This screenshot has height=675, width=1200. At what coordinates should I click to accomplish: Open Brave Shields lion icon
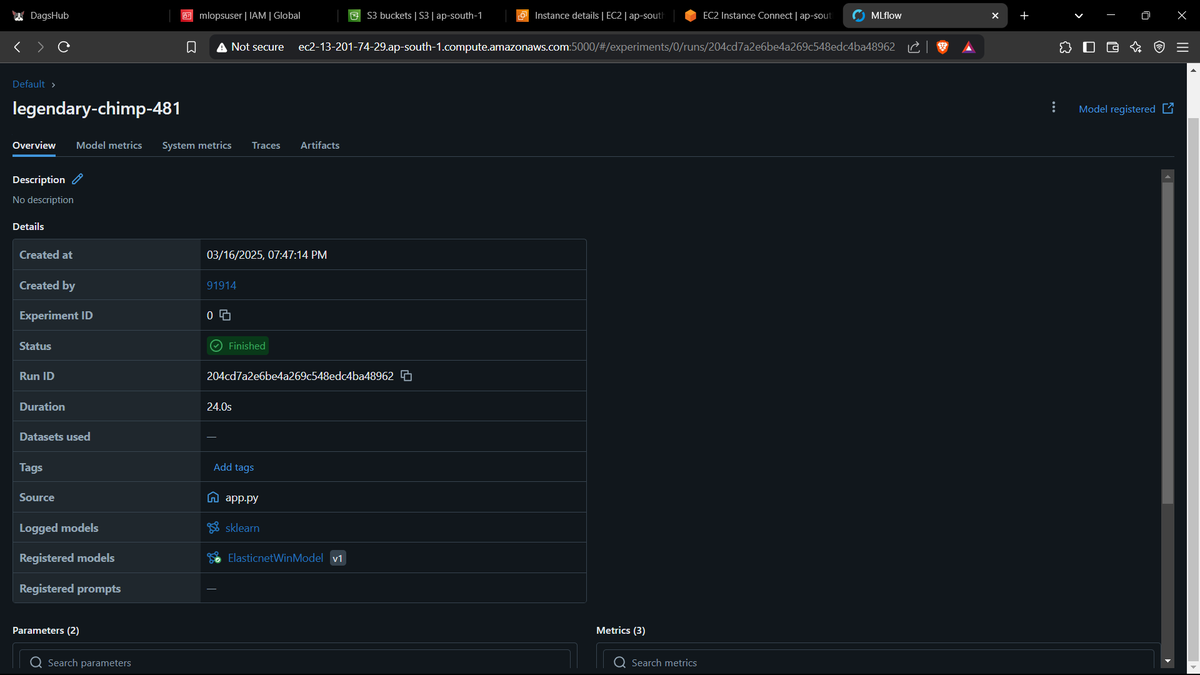click(942, 47)
